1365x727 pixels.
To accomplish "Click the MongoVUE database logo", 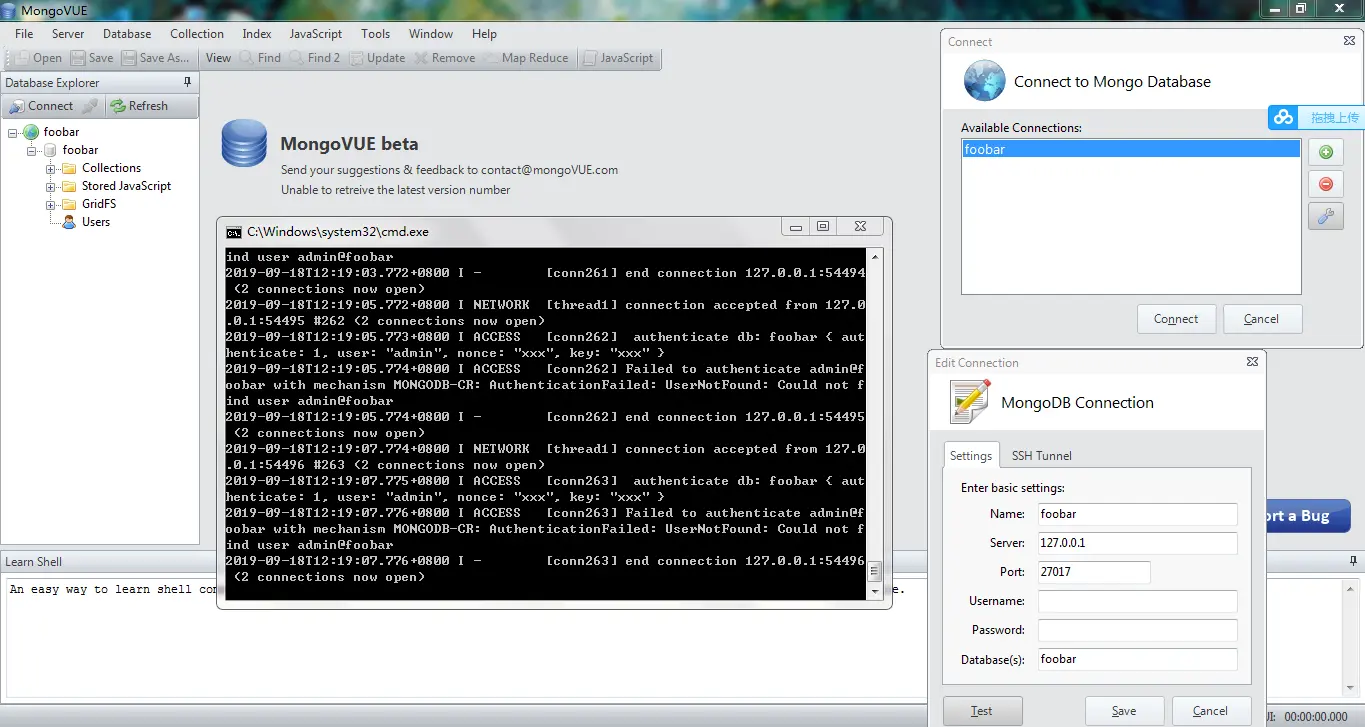I will (244, 143).
